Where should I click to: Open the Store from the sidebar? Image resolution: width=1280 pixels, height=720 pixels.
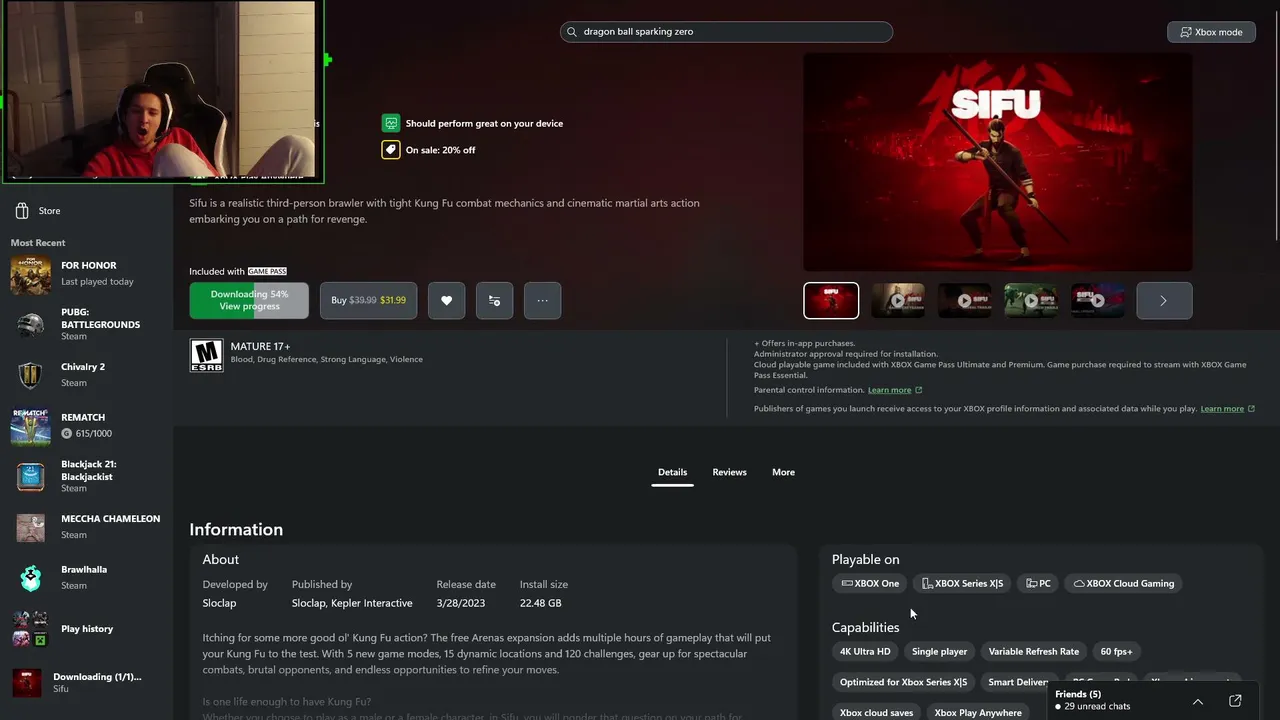click(38, 211)
